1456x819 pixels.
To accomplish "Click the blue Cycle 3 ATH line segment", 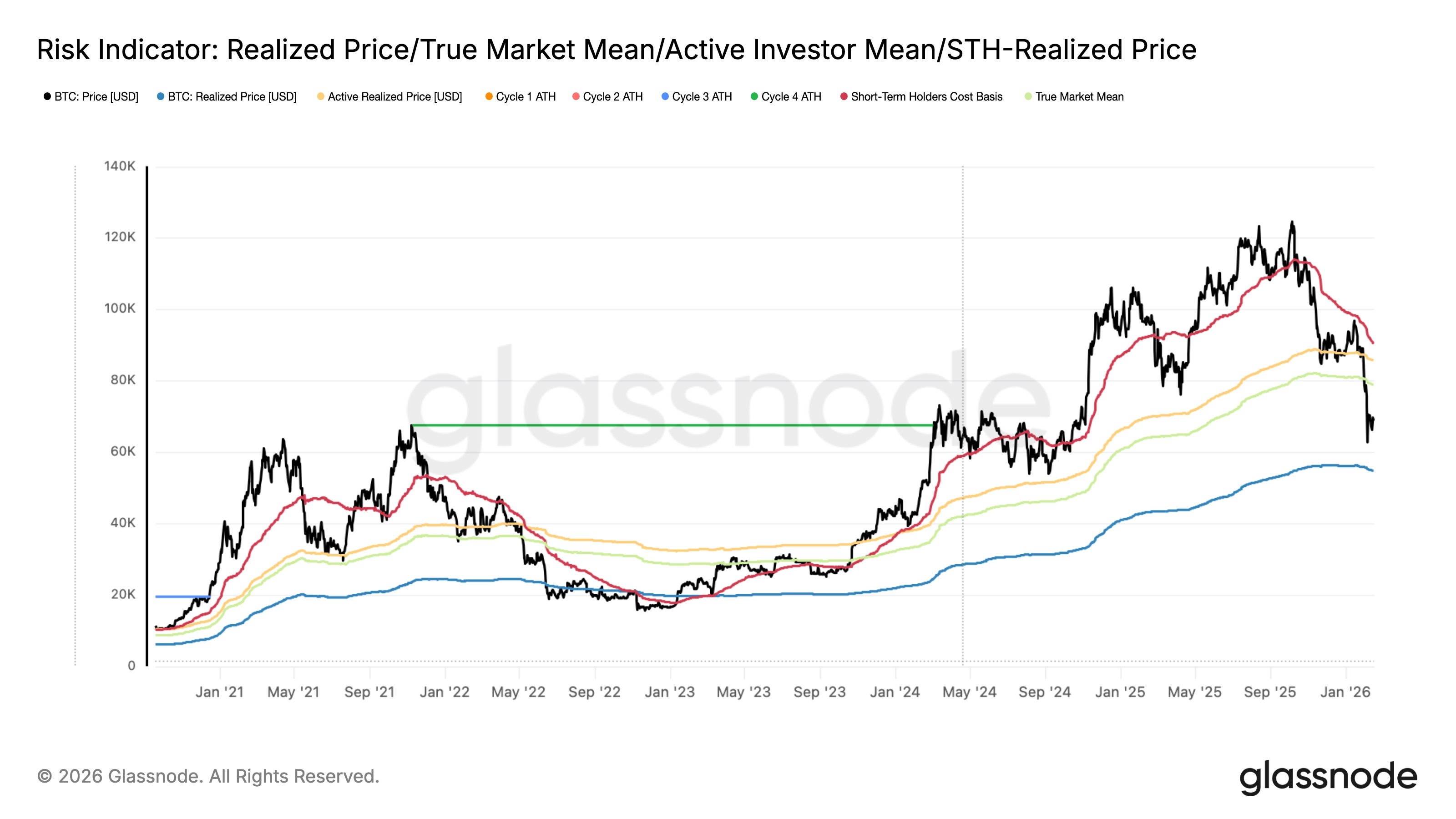I will [182, 597].
